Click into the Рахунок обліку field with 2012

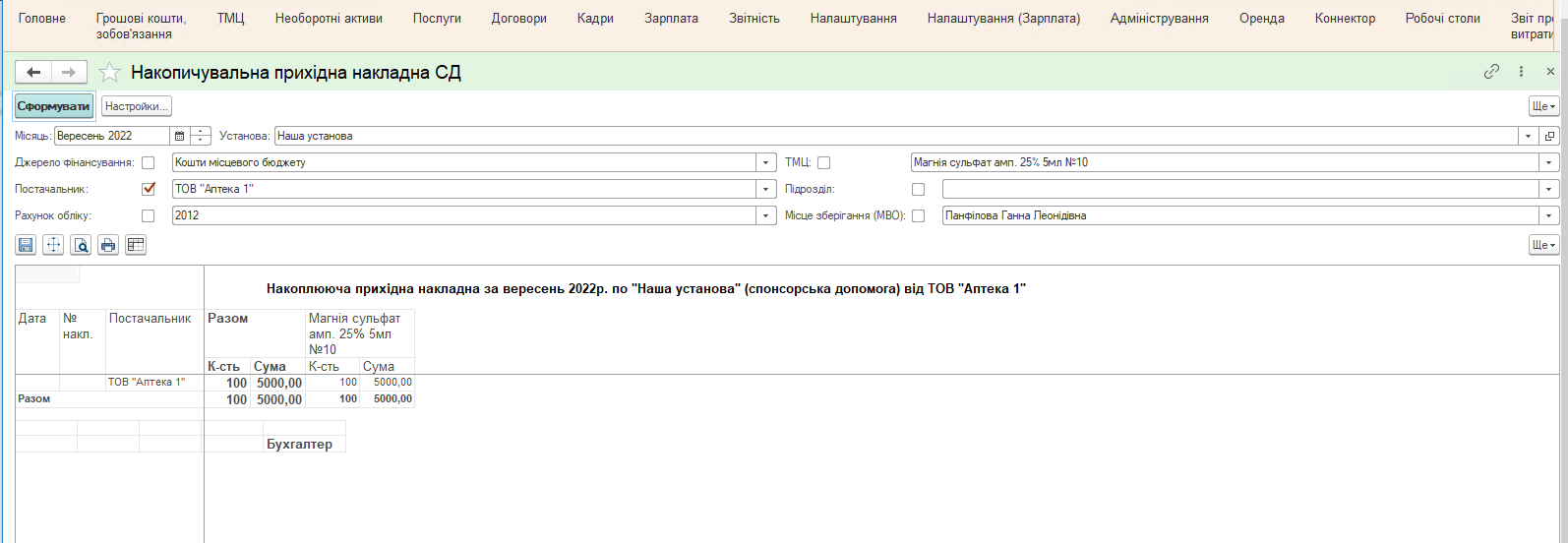(462, 215)
